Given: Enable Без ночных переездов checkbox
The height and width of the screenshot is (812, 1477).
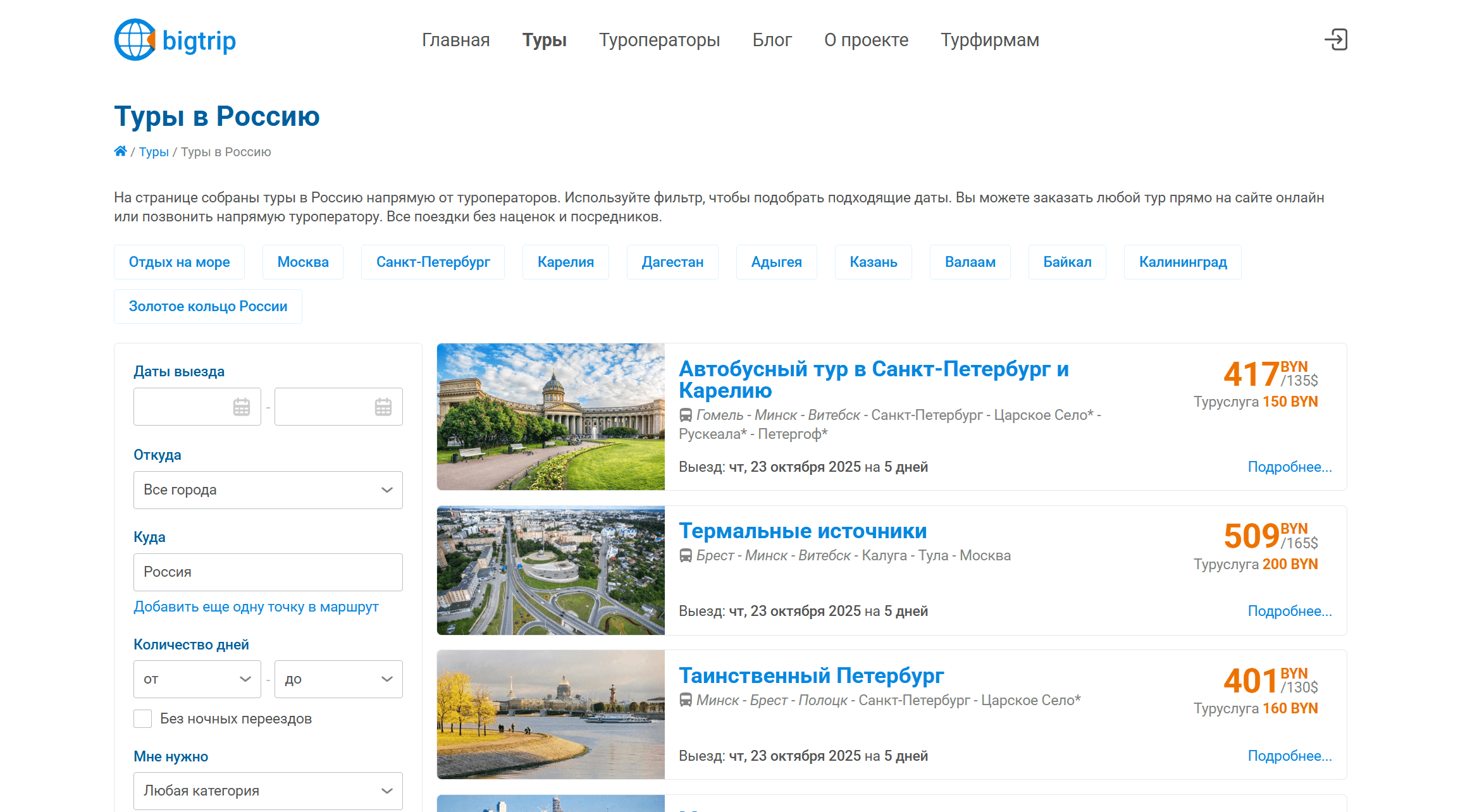Looking at the screenshot, I should coord(143,718).
